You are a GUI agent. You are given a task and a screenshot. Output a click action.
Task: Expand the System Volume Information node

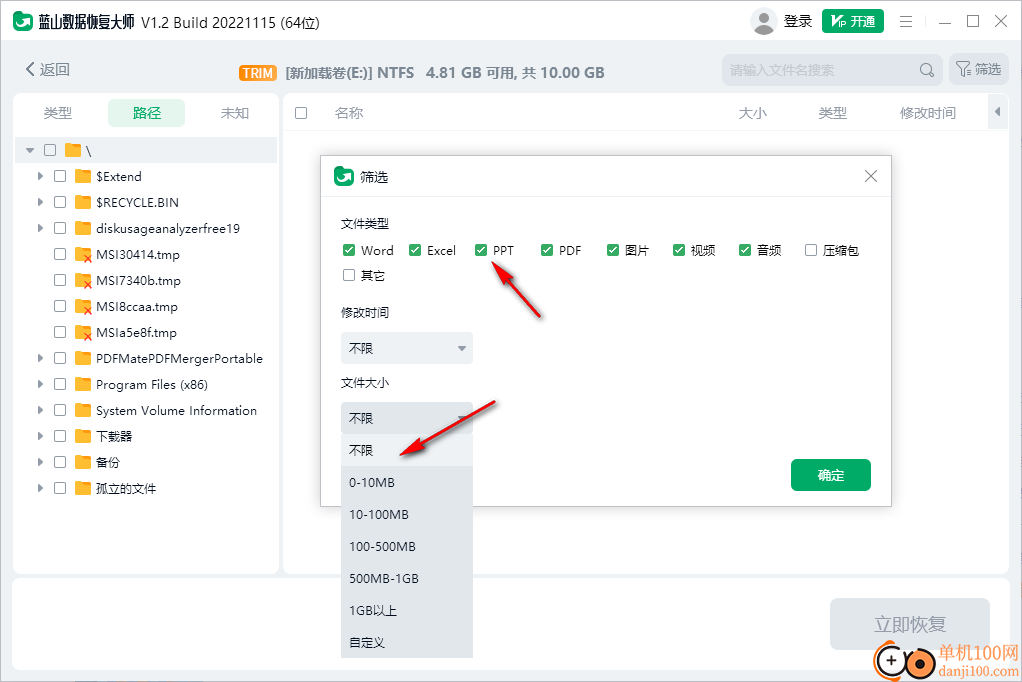(40, 410)
